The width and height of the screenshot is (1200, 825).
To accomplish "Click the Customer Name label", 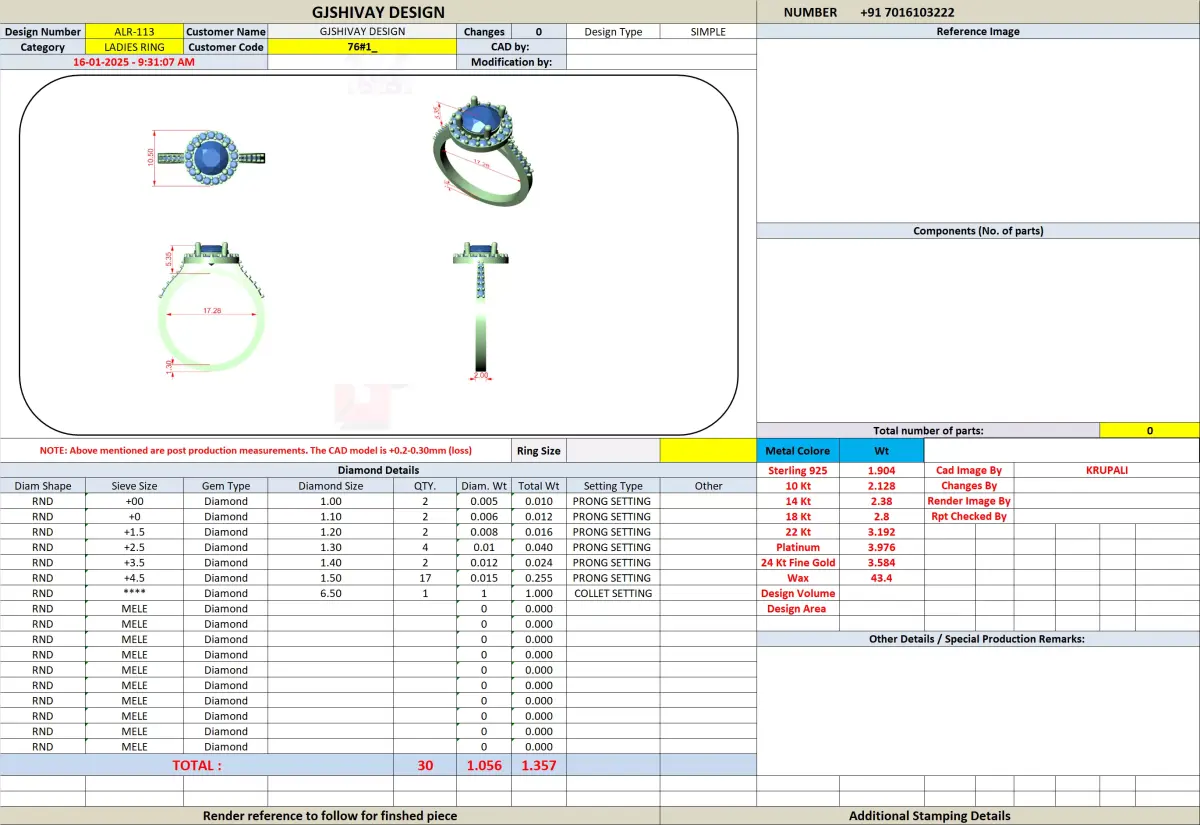I will (x=226, y=32).
